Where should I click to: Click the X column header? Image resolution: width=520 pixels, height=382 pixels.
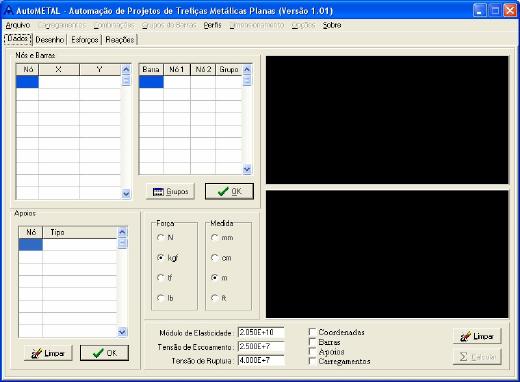(59, 69)
